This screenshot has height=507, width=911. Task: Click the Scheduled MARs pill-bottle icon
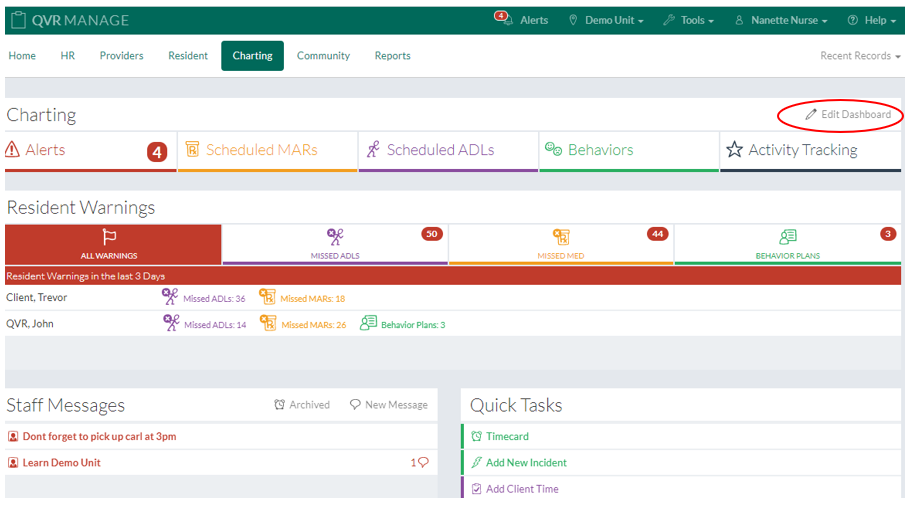[x=193, y=150]
